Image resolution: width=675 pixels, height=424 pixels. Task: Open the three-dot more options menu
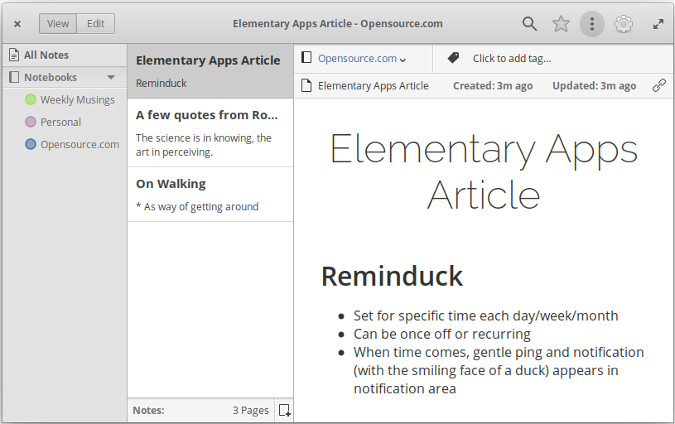coord(592,23)
